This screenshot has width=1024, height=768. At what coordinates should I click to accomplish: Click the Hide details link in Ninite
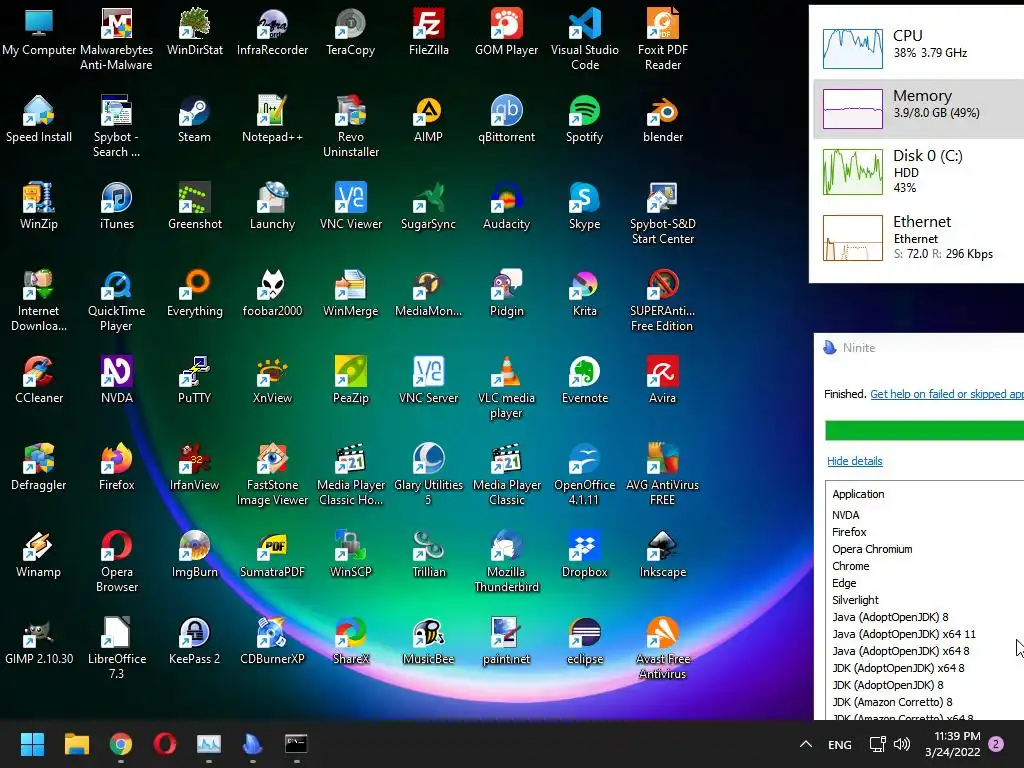(854, 461)
